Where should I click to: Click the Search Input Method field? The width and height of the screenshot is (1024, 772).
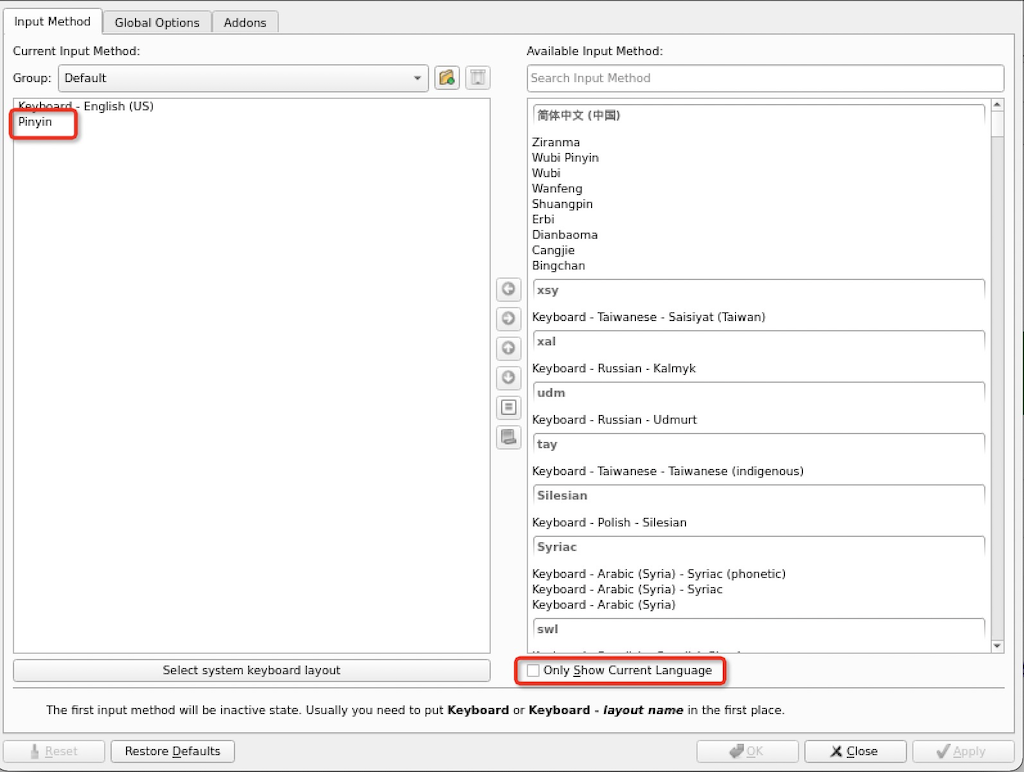(765, 78)
